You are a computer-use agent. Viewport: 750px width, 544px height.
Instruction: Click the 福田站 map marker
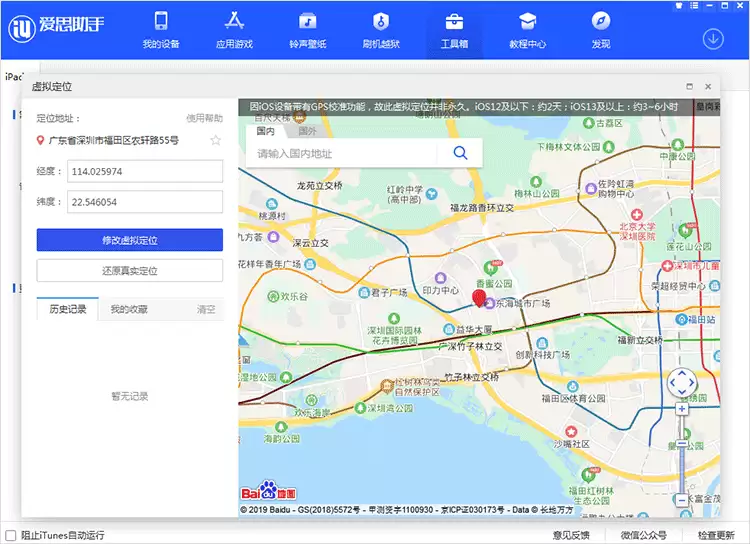click(x=681, y=320)
